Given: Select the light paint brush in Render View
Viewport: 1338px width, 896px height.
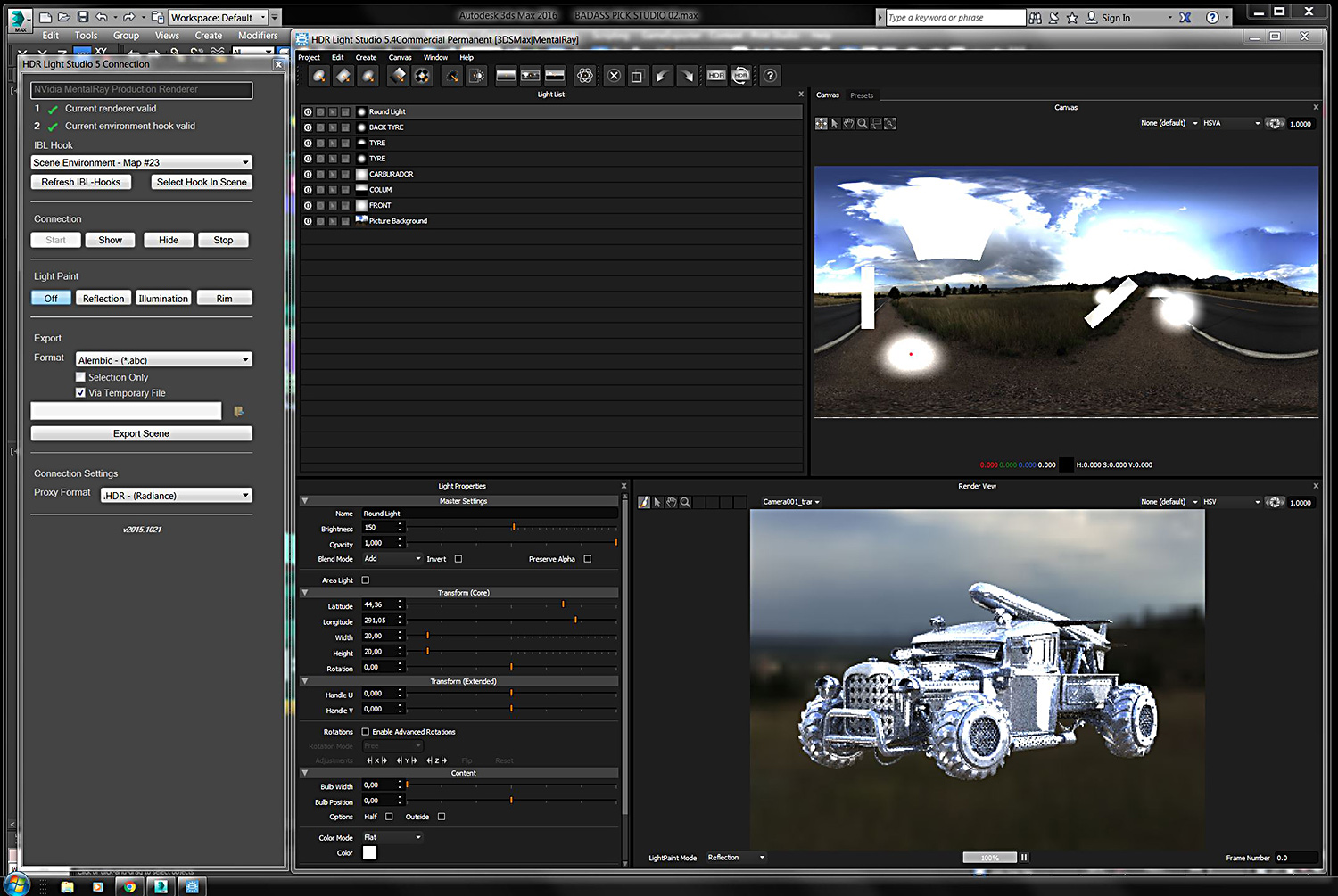Looking at the screenshot, I should click(x=644, y=503).
